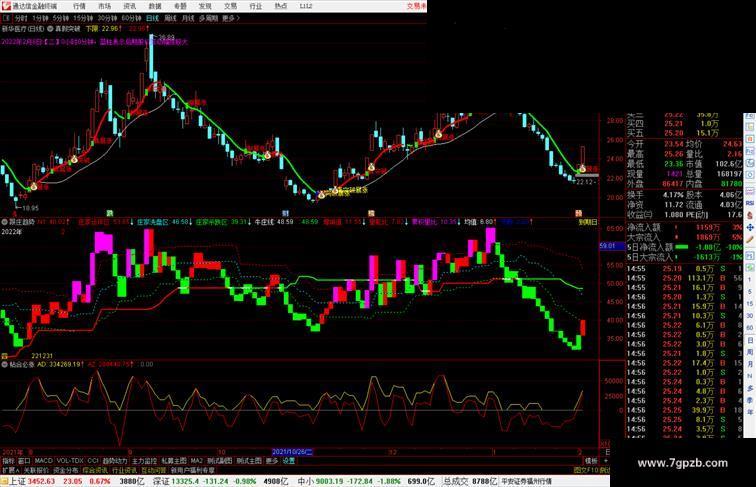Click the 月 monthly sidebar shortcut
The image size is (756, 487).
[x=750, y=364]
